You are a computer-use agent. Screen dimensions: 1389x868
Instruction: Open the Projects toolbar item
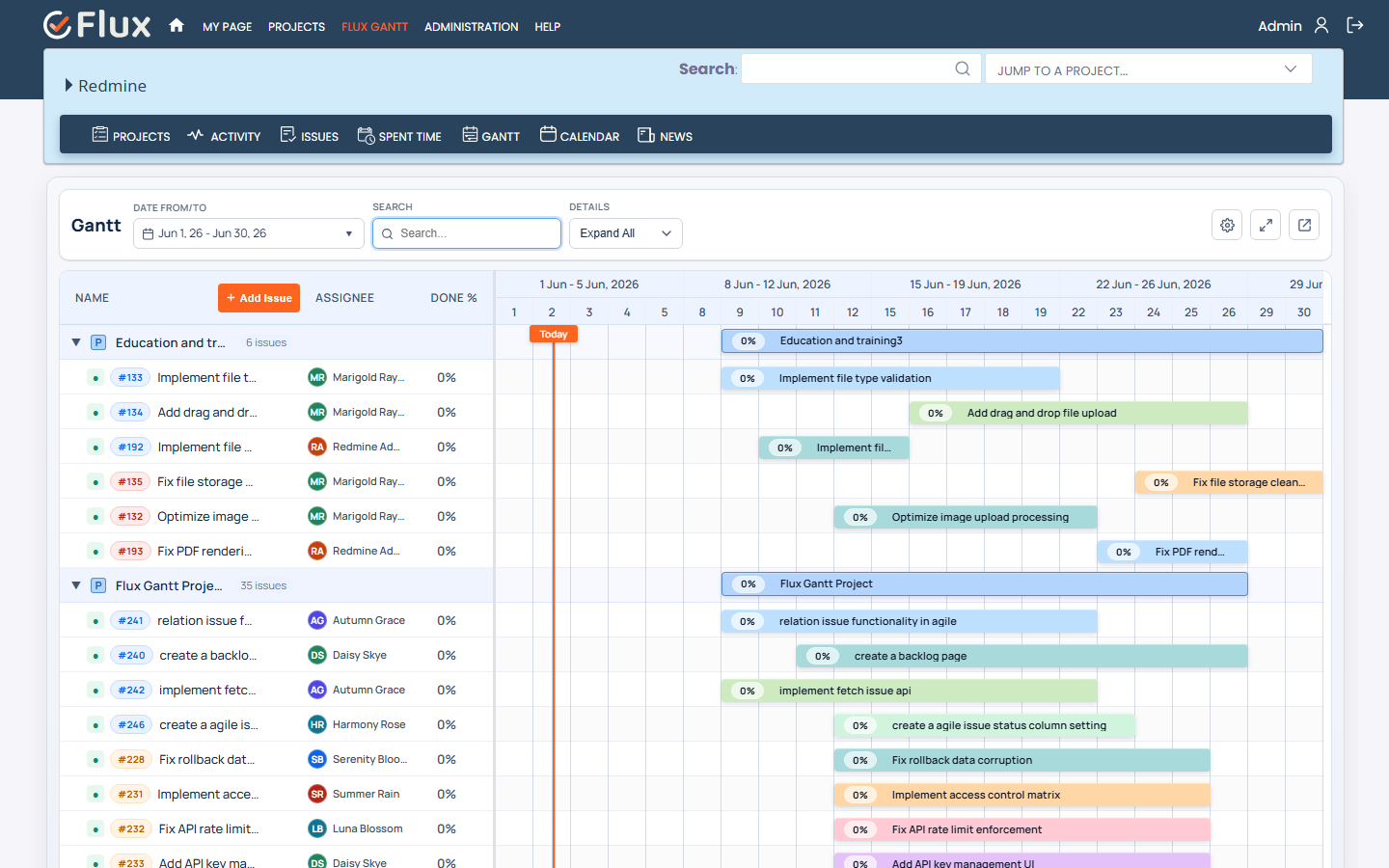[x=131, y=135]
